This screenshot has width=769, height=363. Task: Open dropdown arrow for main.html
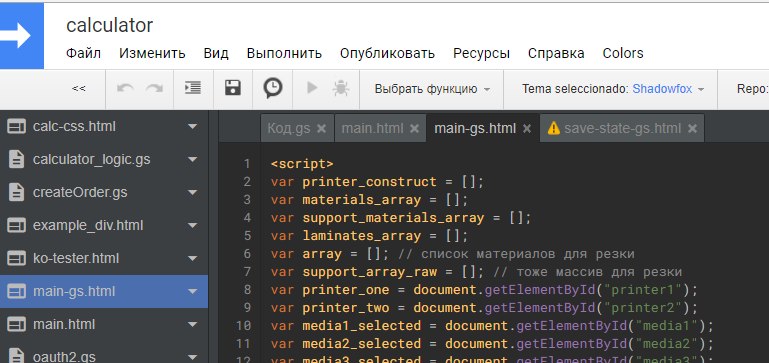[x=192, y=324]
